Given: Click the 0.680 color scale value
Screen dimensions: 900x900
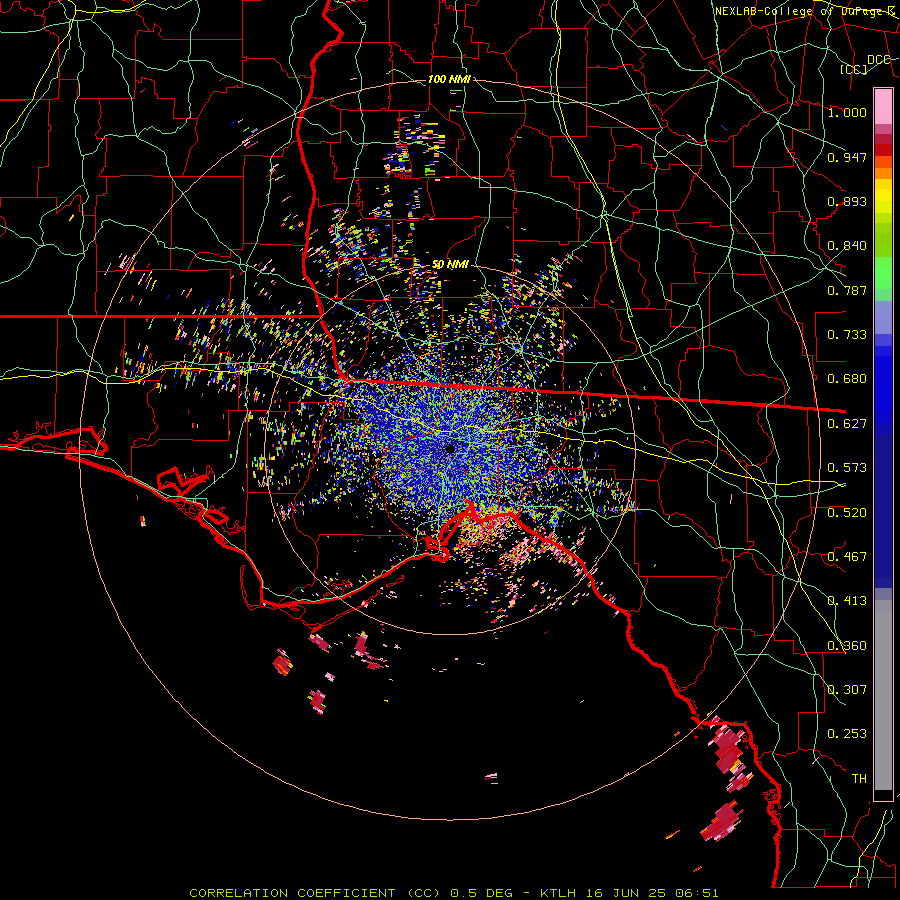Looking at the screenshot, I should [847, 379].
